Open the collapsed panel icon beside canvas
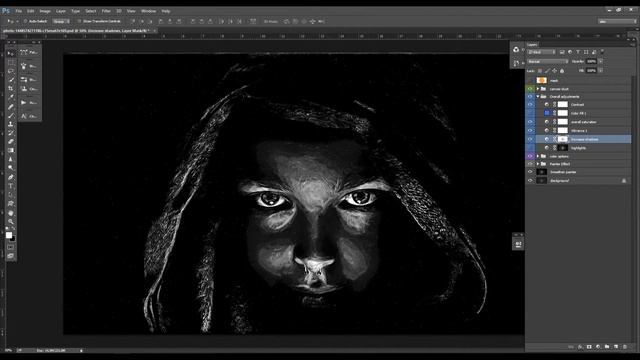This screenshot has width=640, height=360. [x=518, y=244]
